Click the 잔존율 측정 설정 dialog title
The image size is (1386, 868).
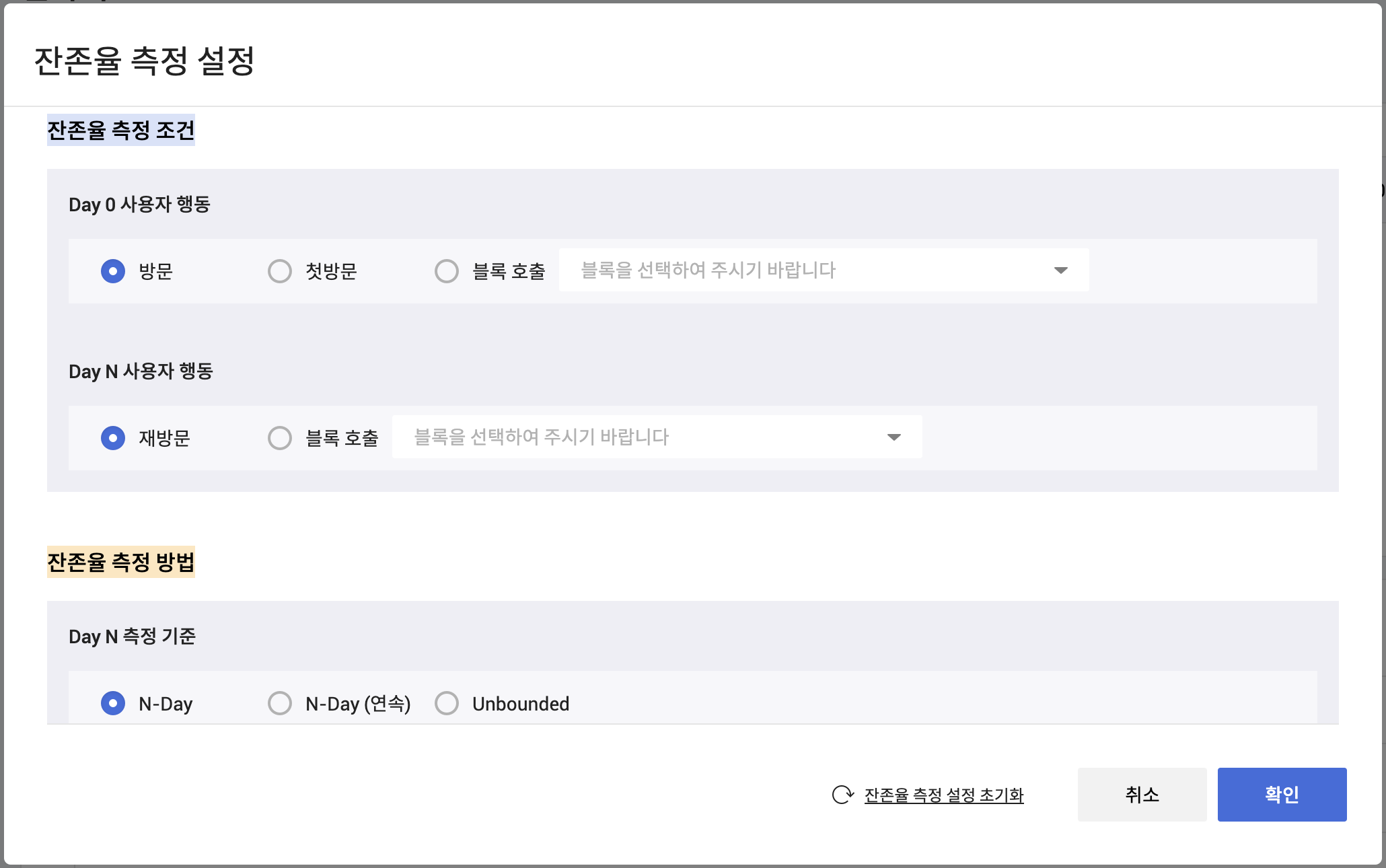(145, 61)
